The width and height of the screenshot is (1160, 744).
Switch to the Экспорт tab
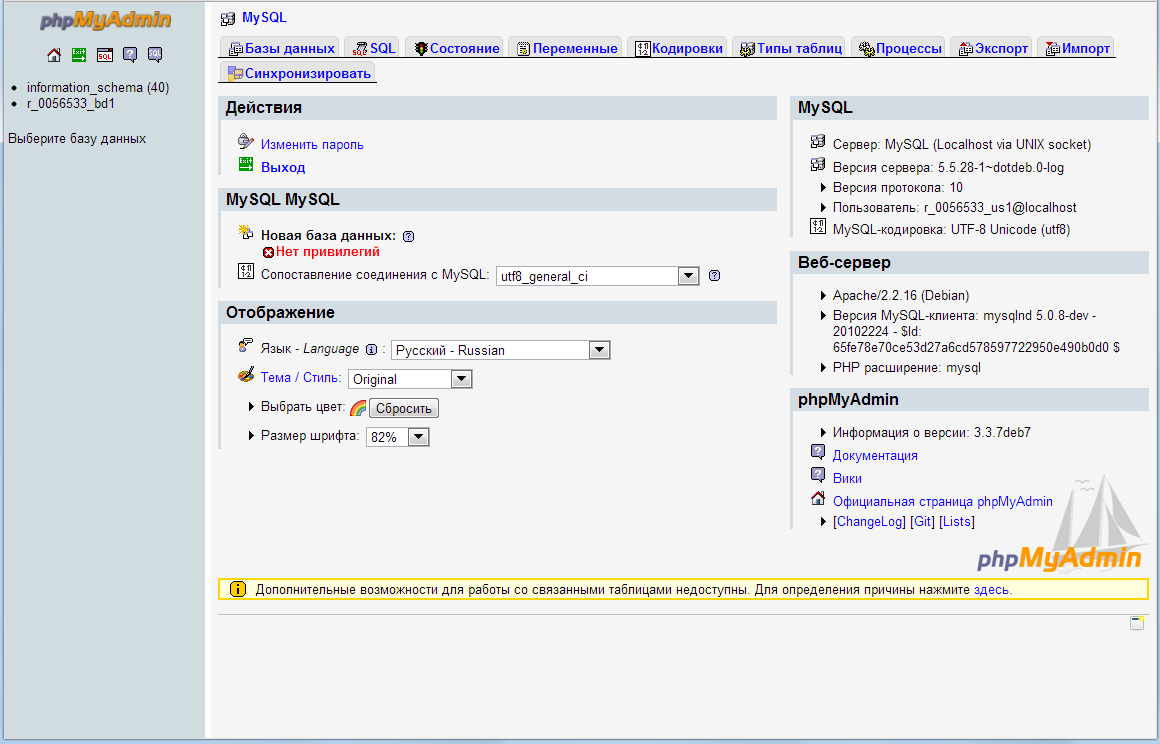[x=991, y=46]
